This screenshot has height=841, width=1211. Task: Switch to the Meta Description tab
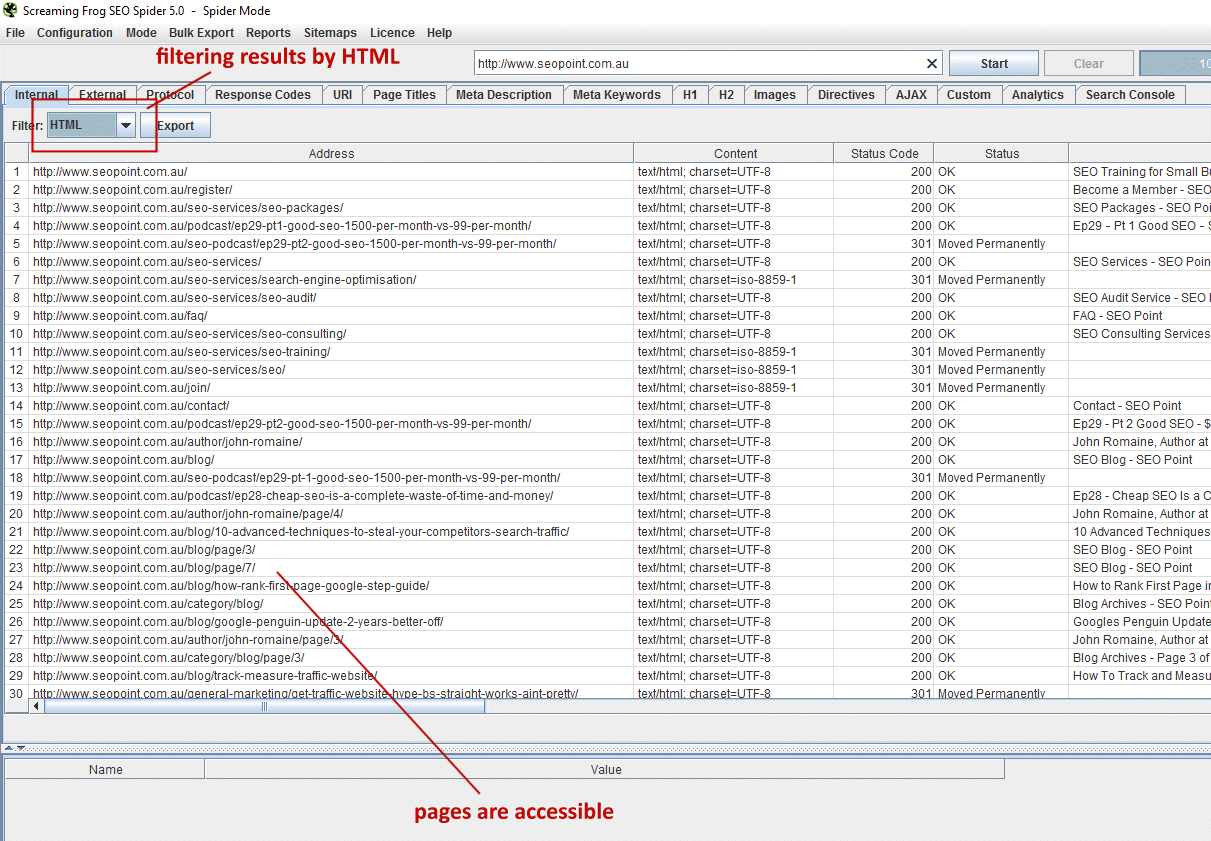click(504, 95)
